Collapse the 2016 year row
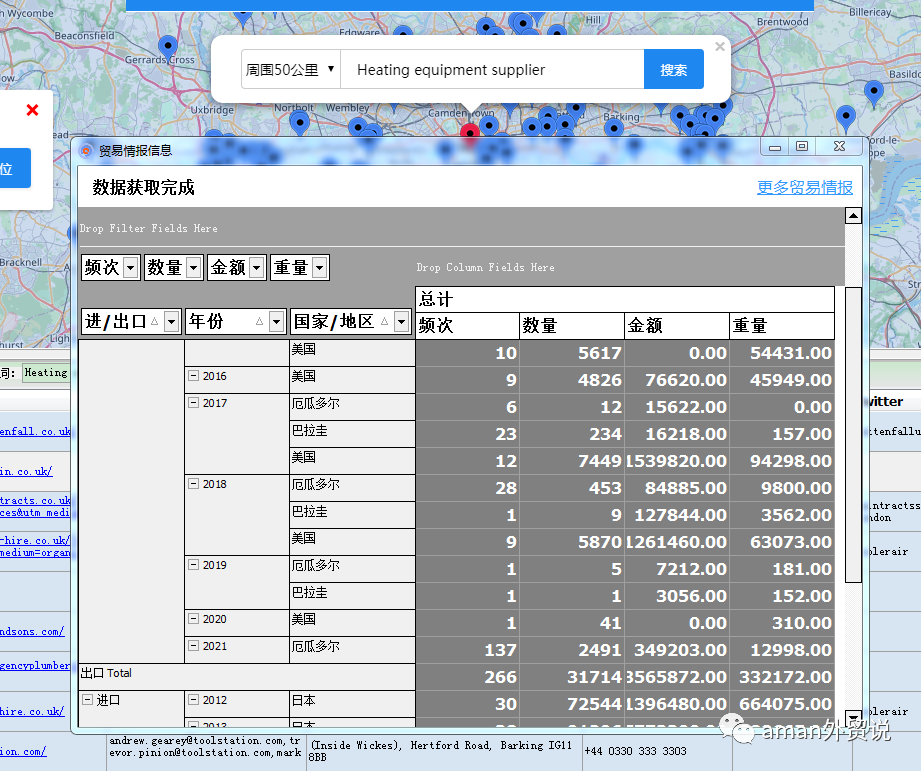 pos(193,375)
